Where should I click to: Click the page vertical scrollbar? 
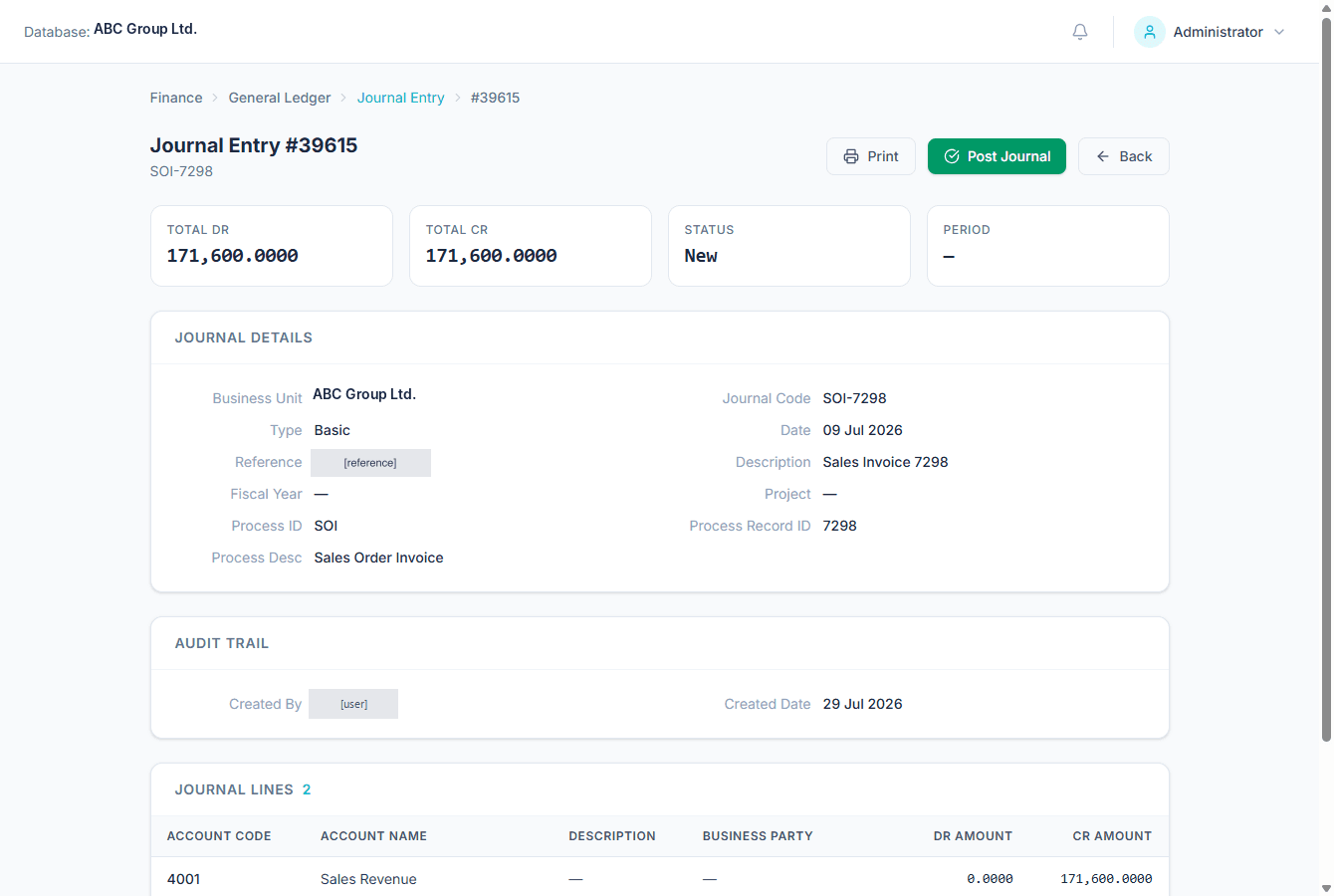1326,378
